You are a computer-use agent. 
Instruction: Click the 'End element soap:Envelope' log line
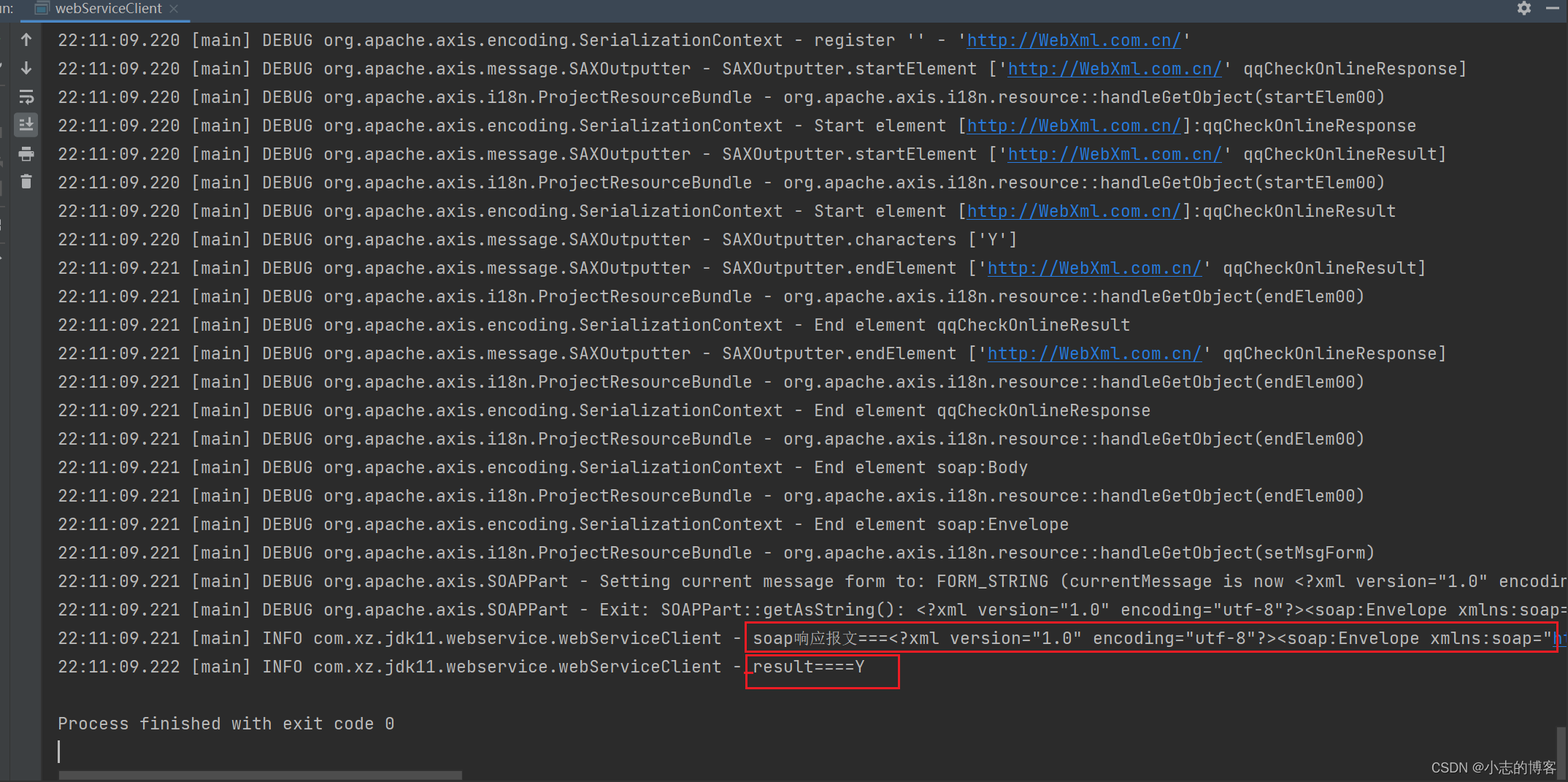click(x=564, y=524)
